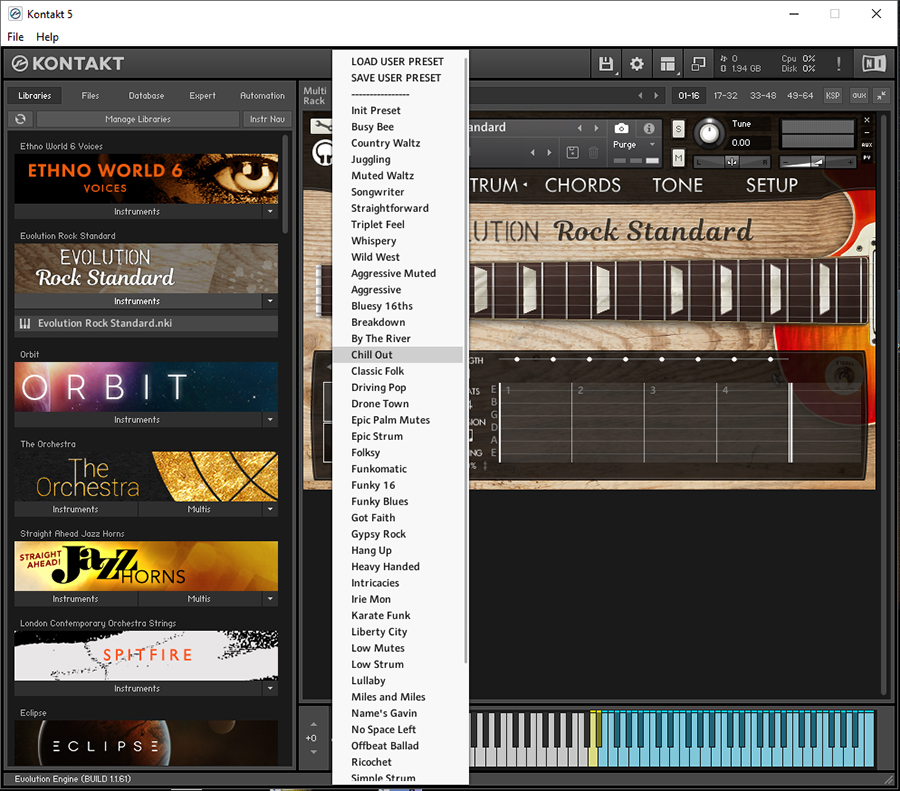Mute the instrument with M
900x791 pixels.
[x=678, y=157]
